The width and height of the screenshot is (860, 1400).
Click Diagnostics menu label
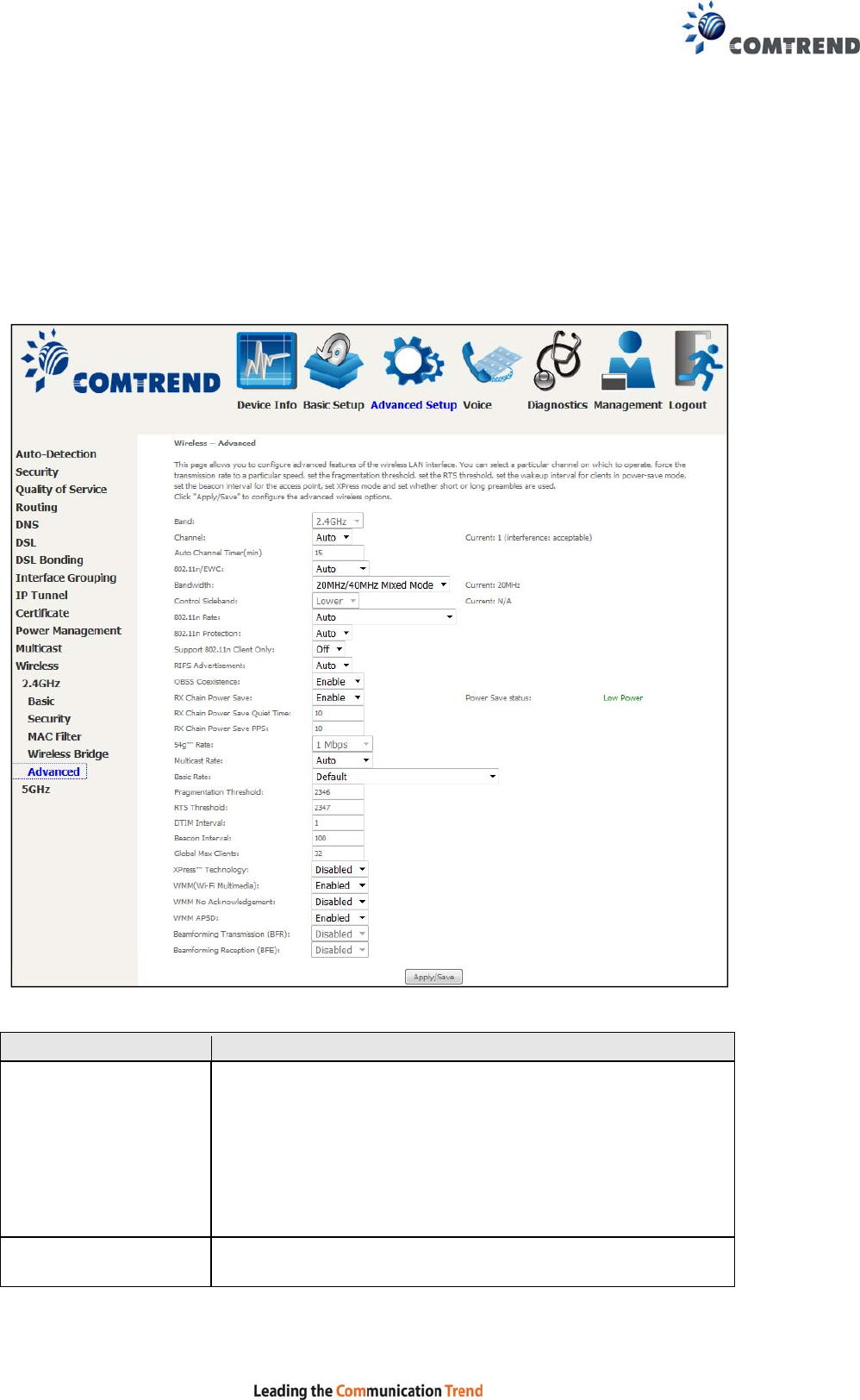[558, 405]
